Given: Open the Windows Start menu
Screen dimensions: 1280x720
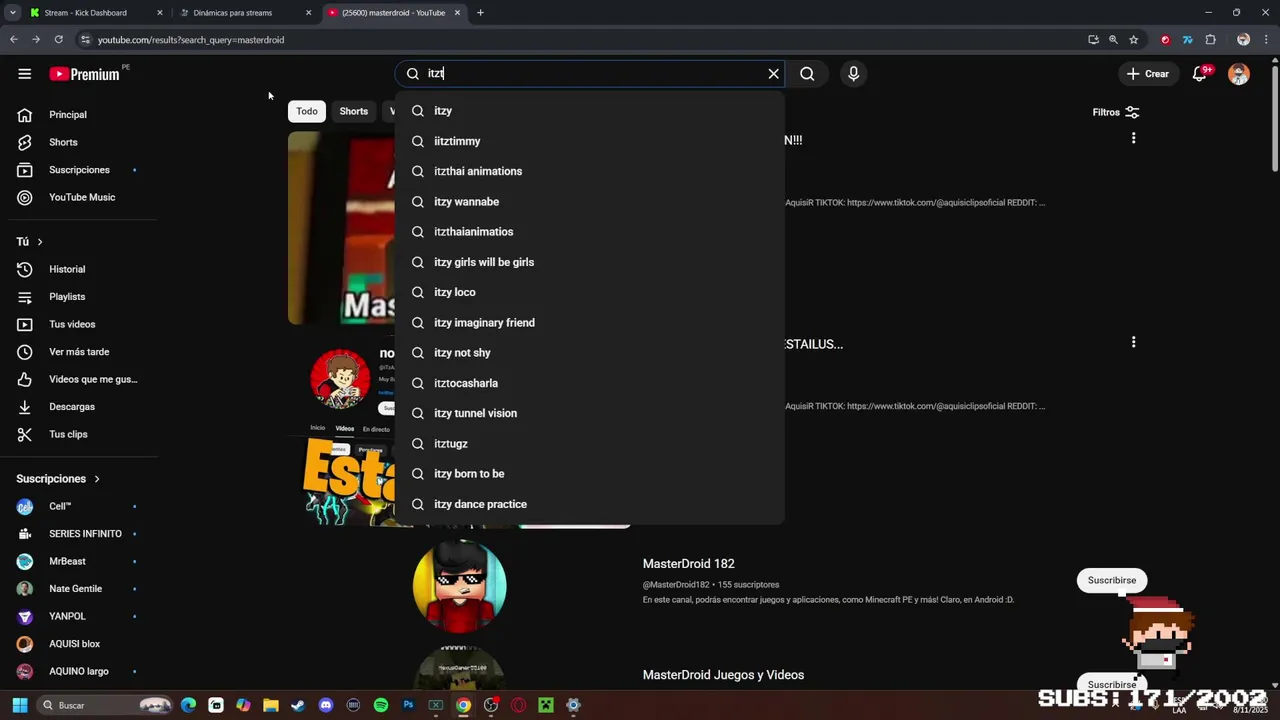Looking at the screenshot, I should click(19, 705).
